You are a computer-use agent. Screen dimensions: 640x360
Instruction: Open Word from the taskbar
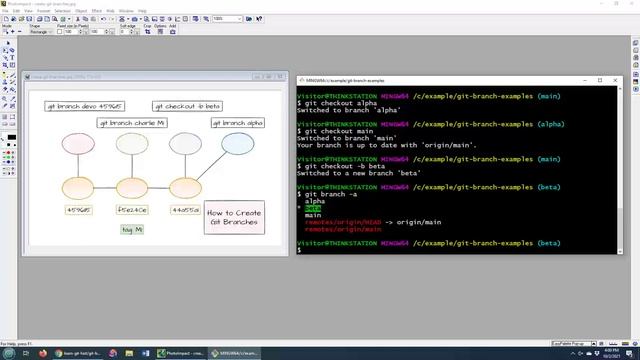[145, 353]
